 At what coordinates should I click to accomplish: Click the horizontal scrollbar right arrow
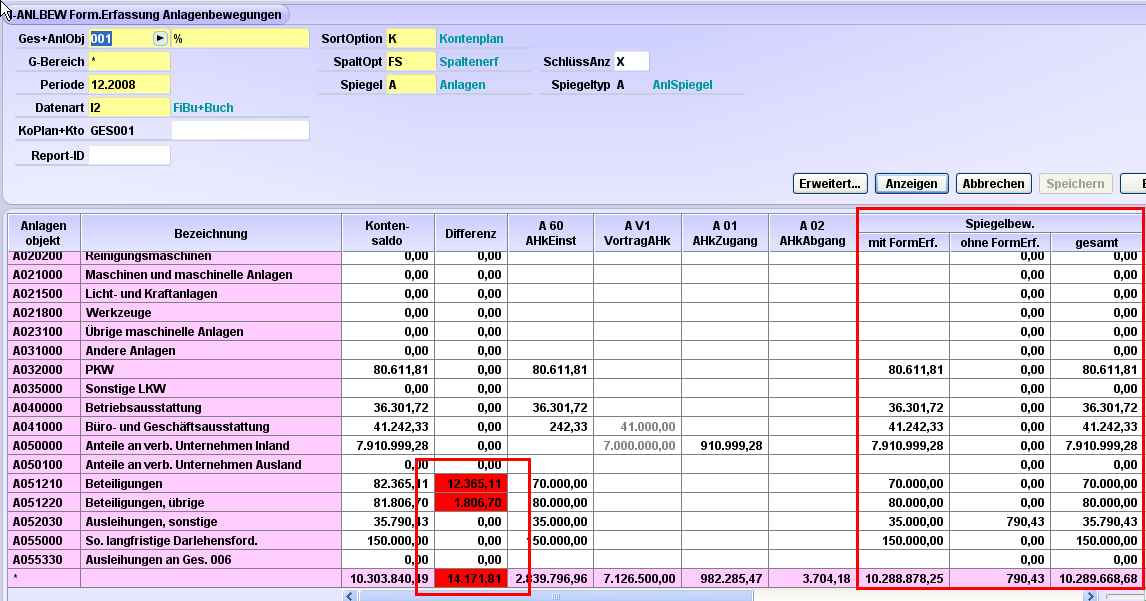coord(1090,596)
